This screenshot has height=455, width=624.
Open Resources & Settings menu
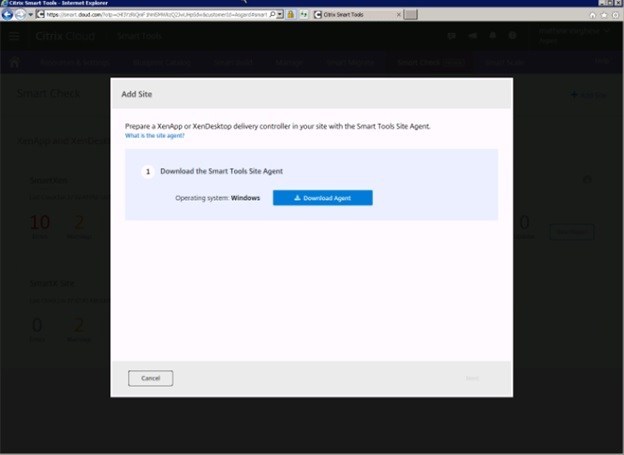(x=75, y=62)
